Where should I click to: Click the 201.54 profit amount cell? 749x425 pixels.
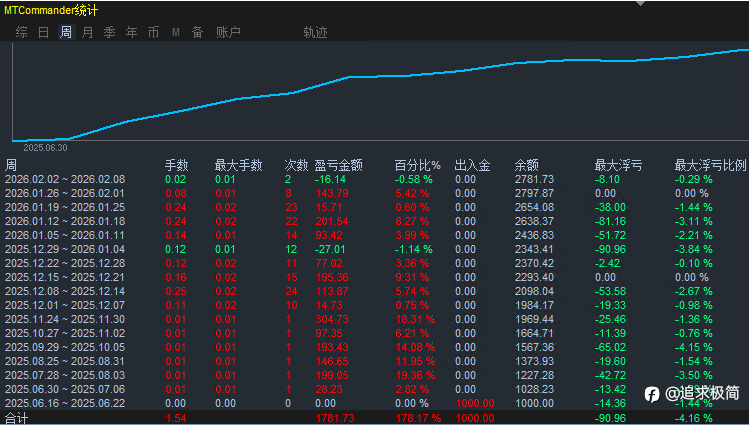click(x=332, y=221)
